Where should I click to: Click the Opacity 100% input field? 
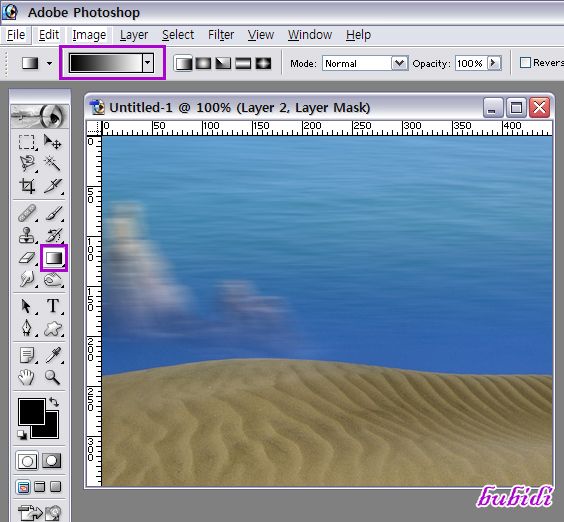[471, 63]
